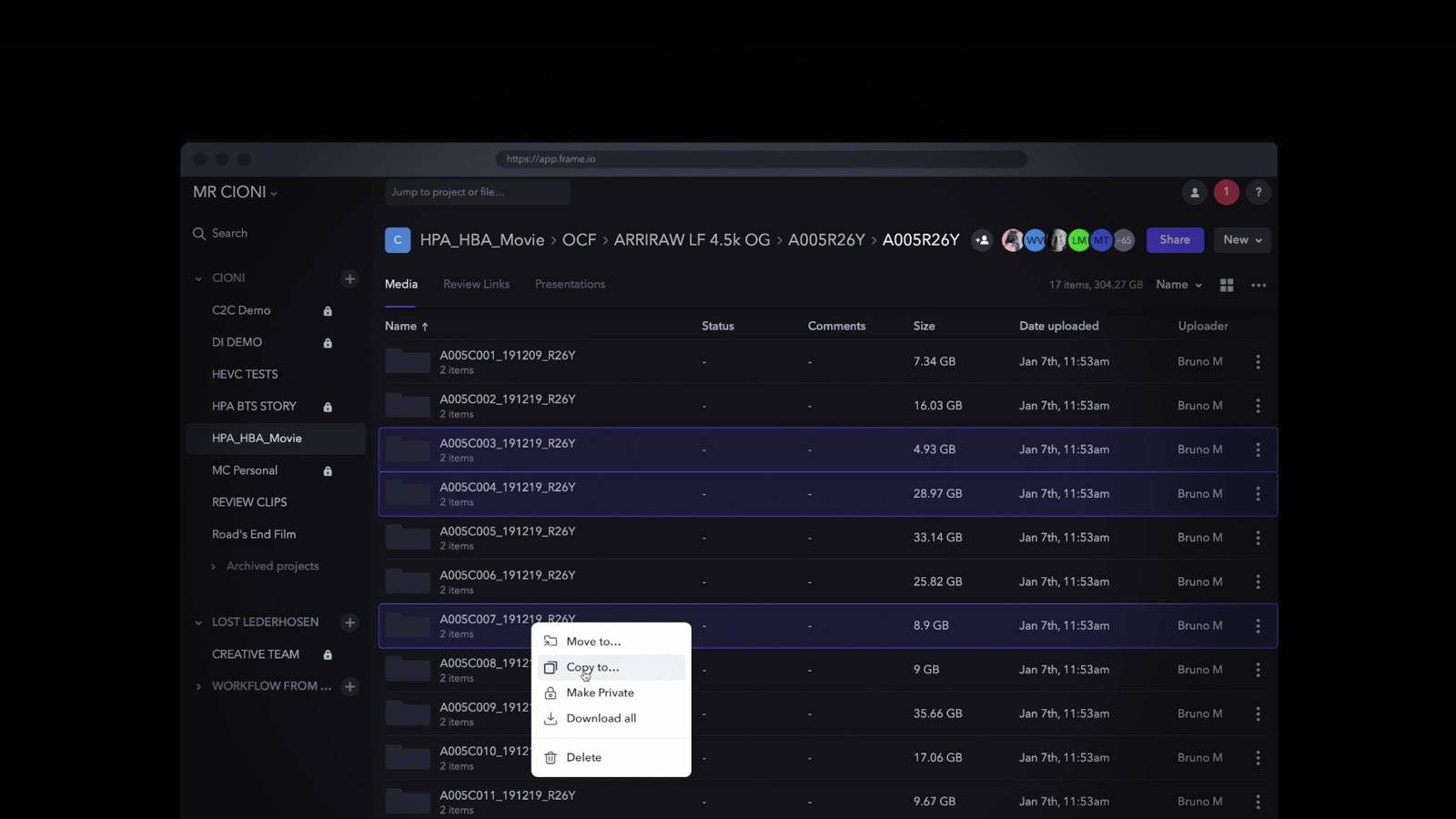
Task: Click the LM collaborator avatar
Action: tap(1079, 240)
